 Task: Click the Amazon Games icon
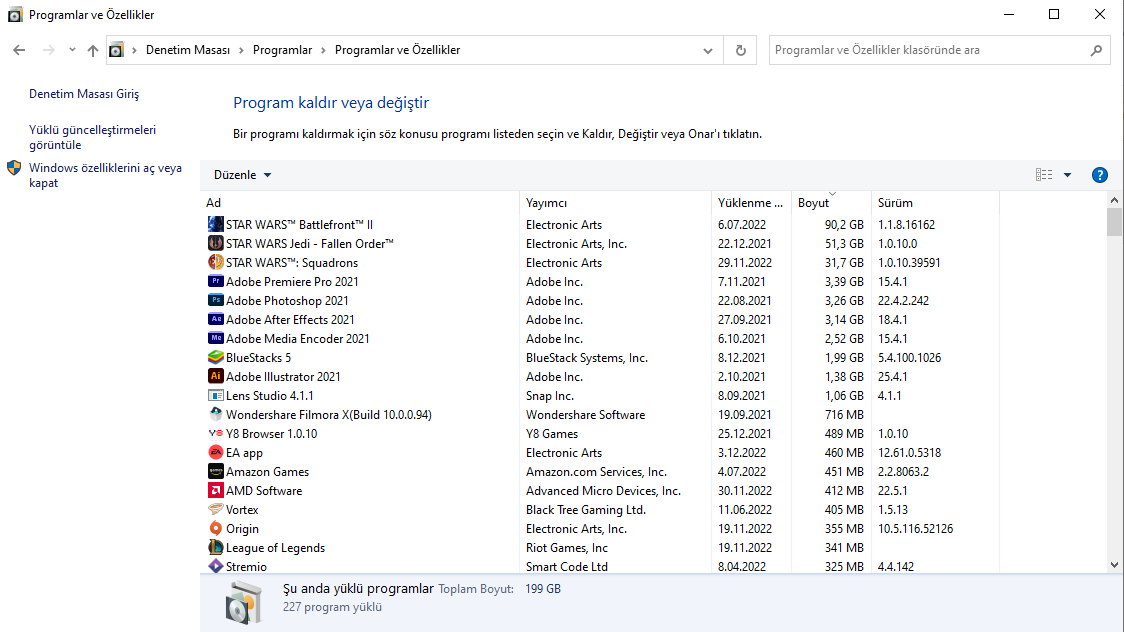215,471
